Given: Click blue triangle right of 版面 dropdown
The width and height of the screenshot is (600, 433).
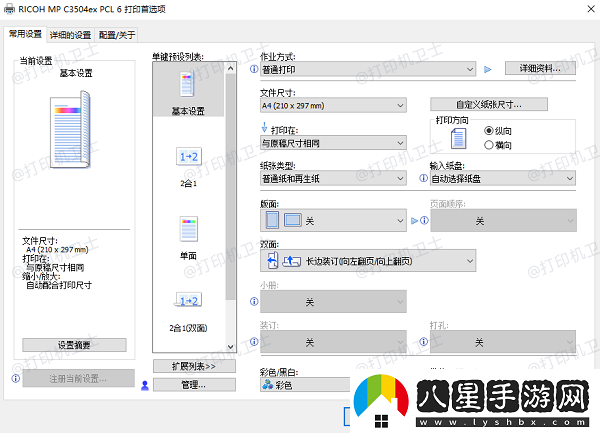Looking at the screenshot, I should point(414,221).
